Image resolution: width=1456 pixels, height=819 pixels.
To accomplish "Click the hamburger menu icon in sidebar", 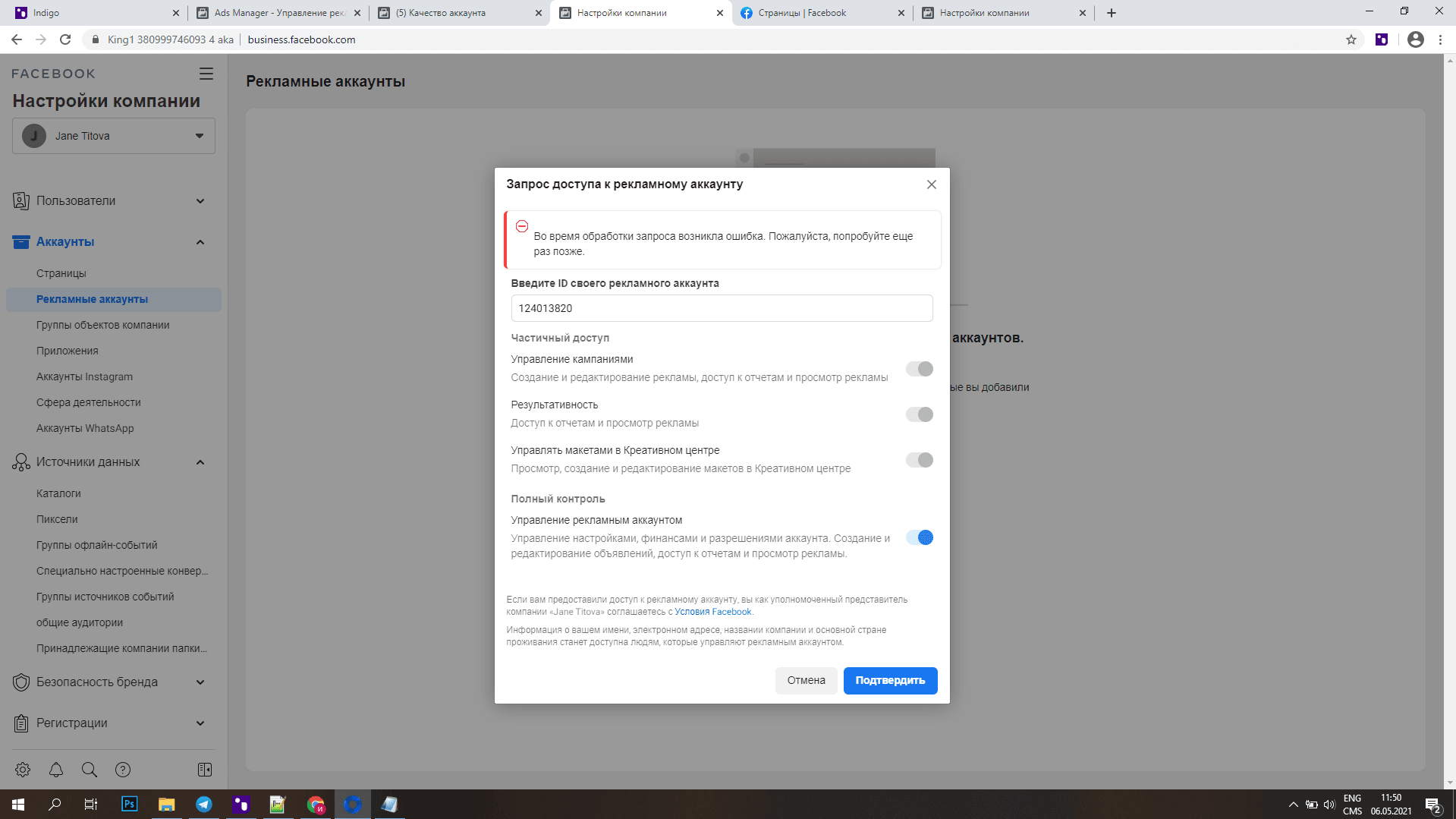I will (x=206, y=74).
